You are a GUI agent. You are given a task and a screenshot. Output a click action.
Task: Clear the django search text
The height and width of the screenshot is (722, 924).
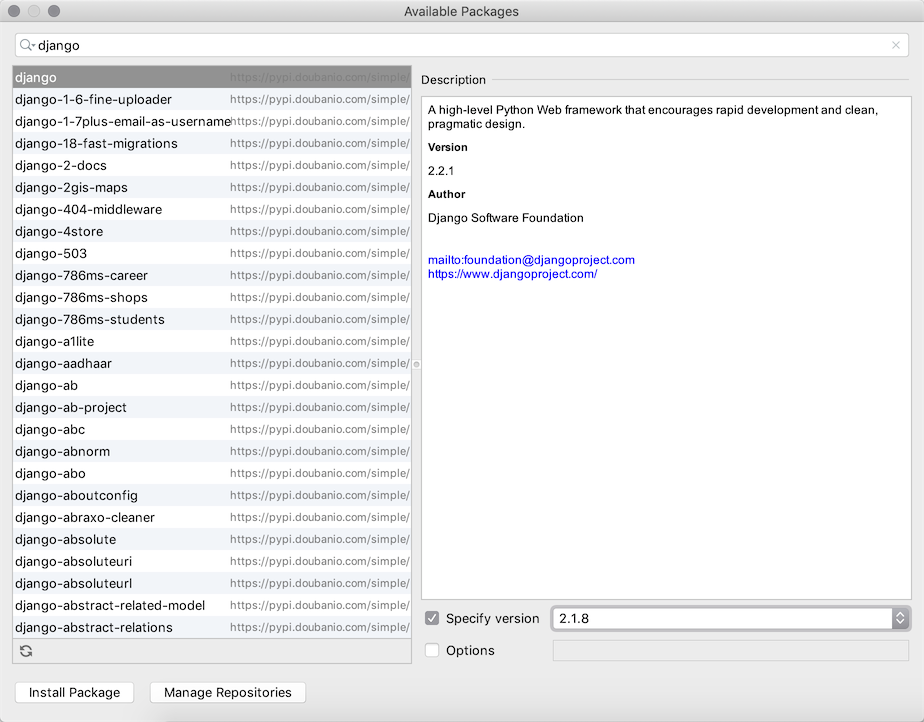(895, 45)
